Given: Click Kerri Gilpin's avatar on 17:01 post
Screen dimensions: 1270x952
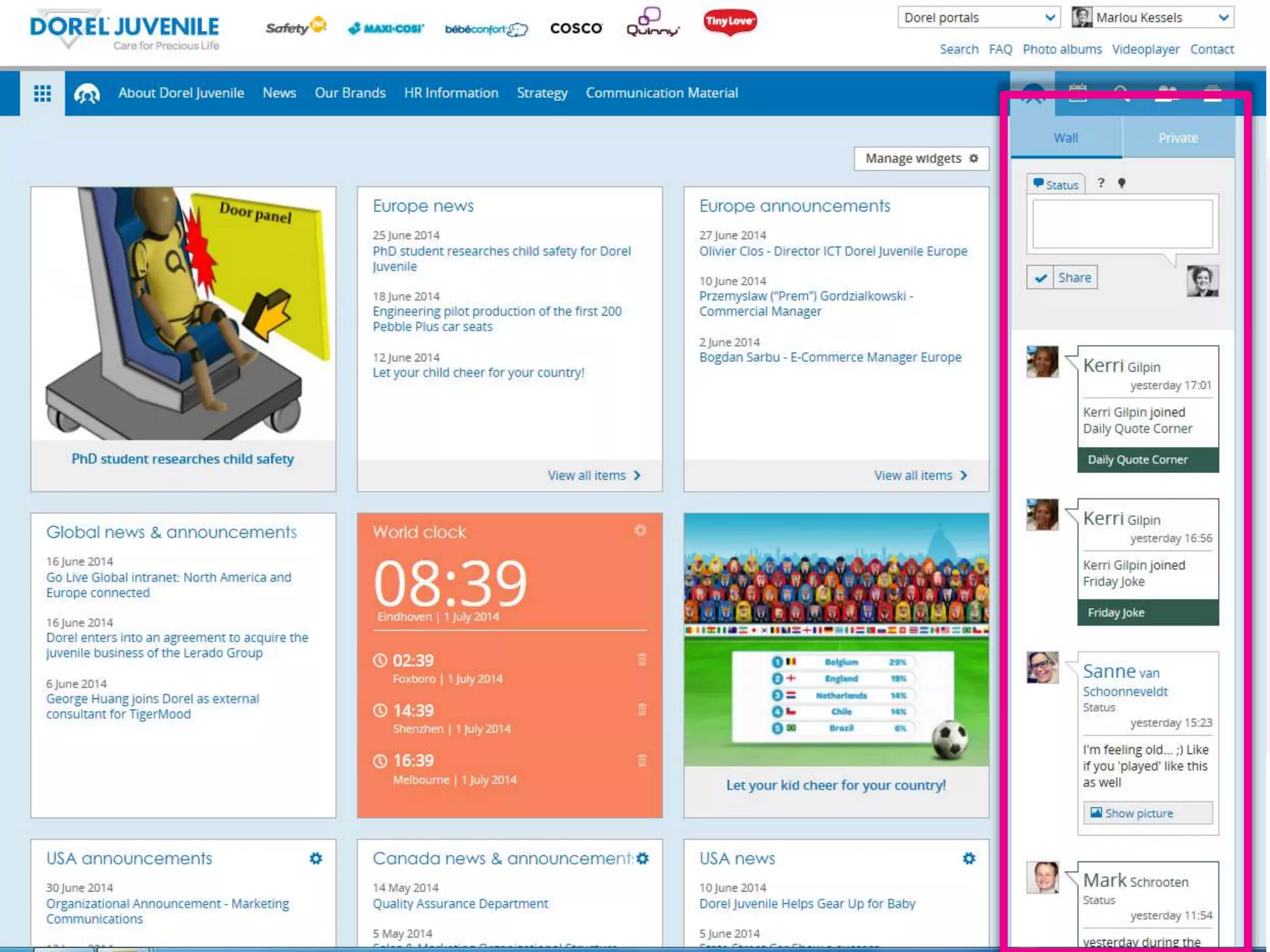Looking at the screenshot, I should coord(1042,361).
